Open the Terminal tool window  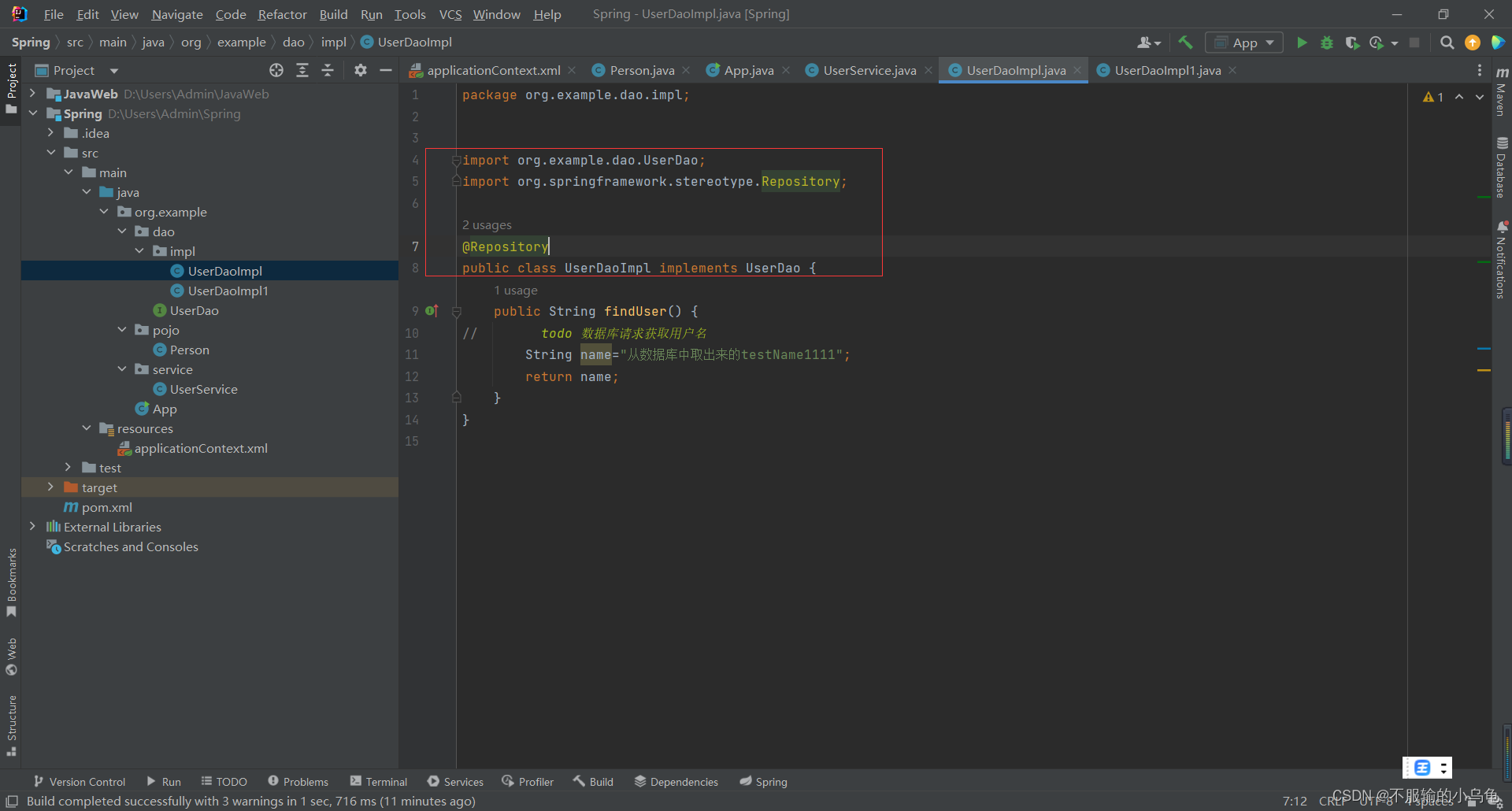[379, 782]
